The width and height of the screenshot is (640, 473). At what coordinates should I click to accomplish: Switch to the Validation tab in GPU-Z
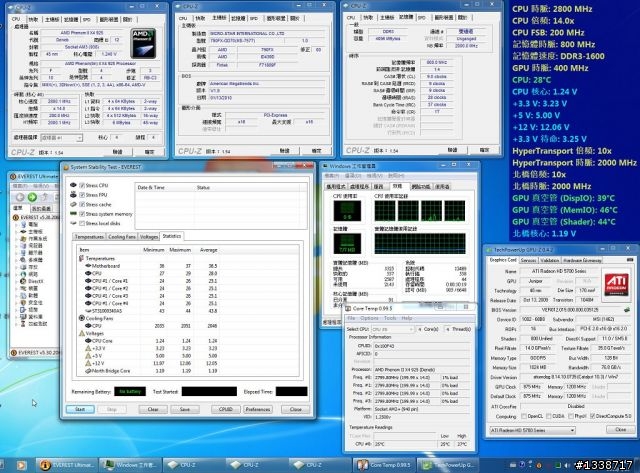click(x=549, y=260)
